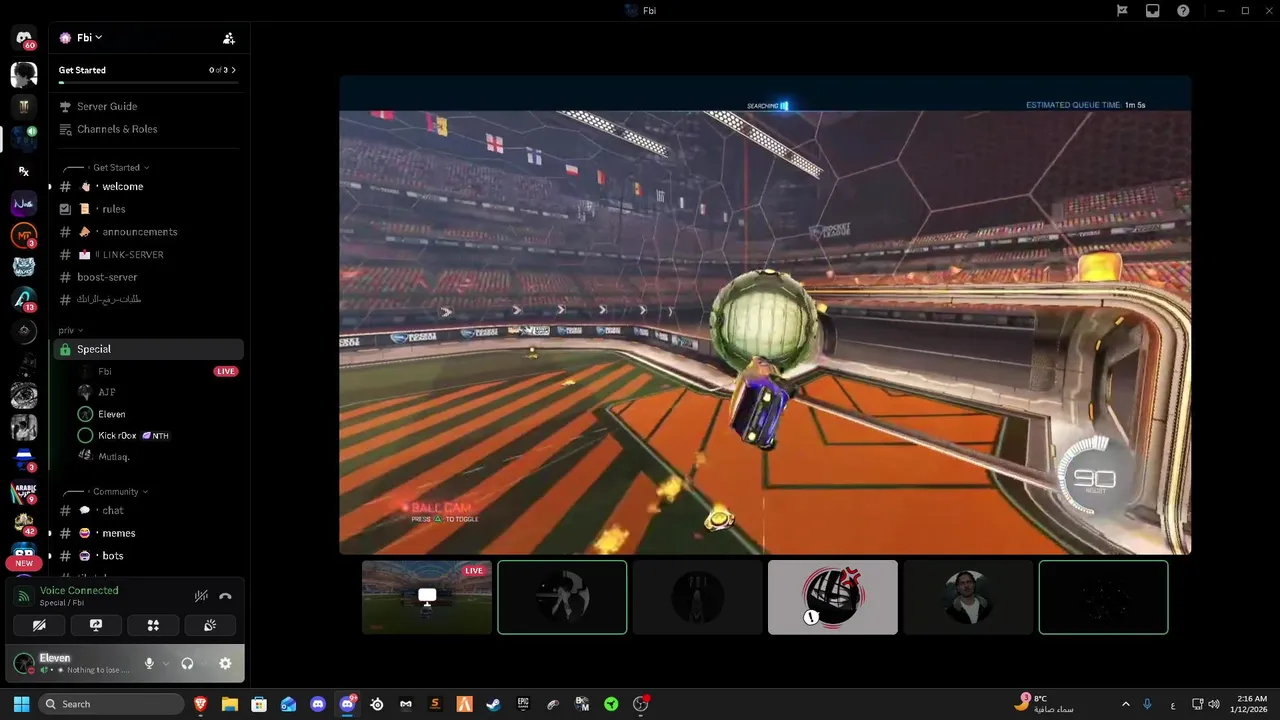The width and height of the screenshot is (1280, 720).
Task: Open the rules channel
Action: [148, 209]
